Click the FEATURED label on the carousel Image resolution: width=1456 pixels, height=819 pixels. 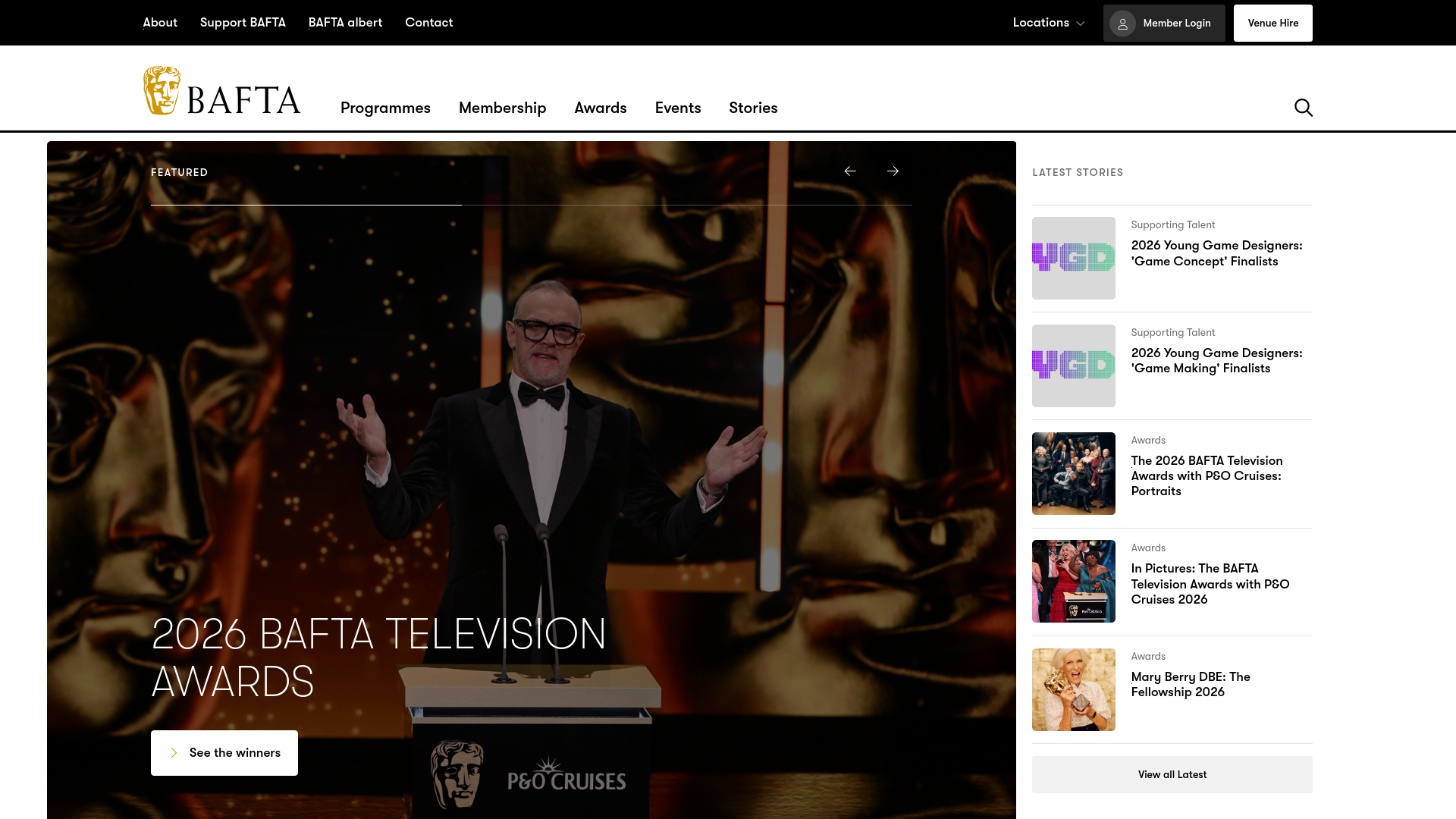(x=179, y=173)
